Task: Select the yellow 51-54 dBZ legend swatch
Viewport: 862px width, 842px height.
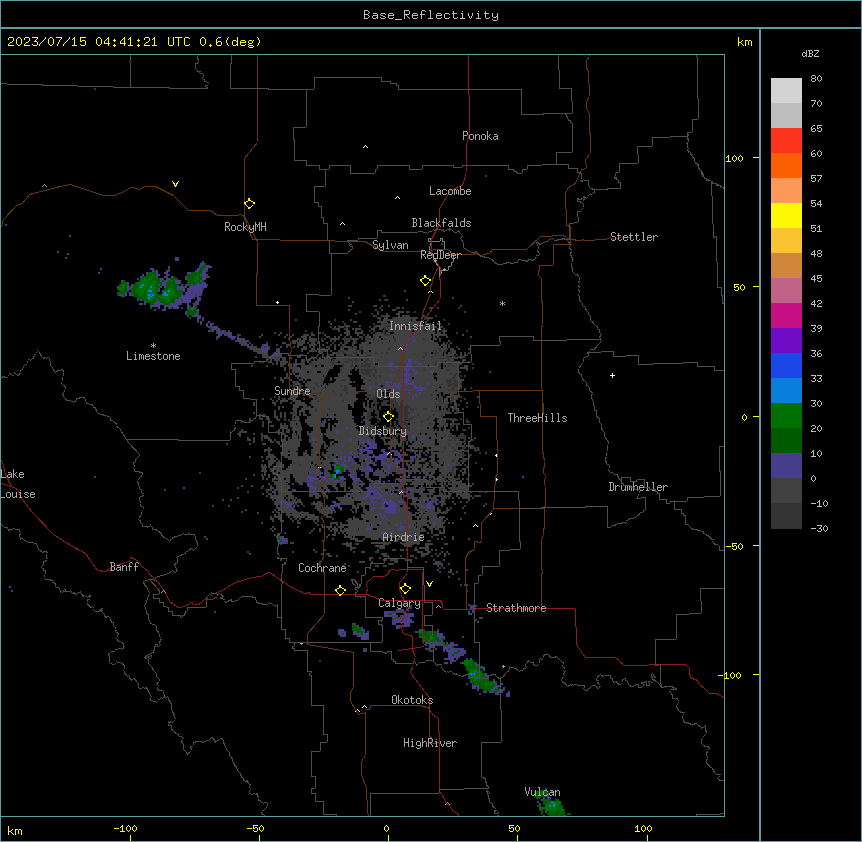Action: [786, 215]
